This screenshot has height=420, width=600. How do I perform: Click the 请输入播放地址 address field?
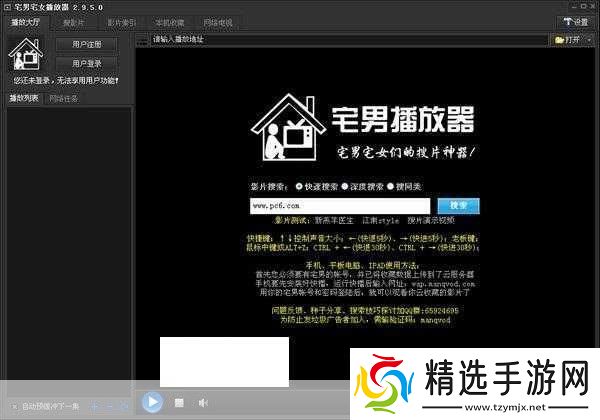(x=349, y=39)
